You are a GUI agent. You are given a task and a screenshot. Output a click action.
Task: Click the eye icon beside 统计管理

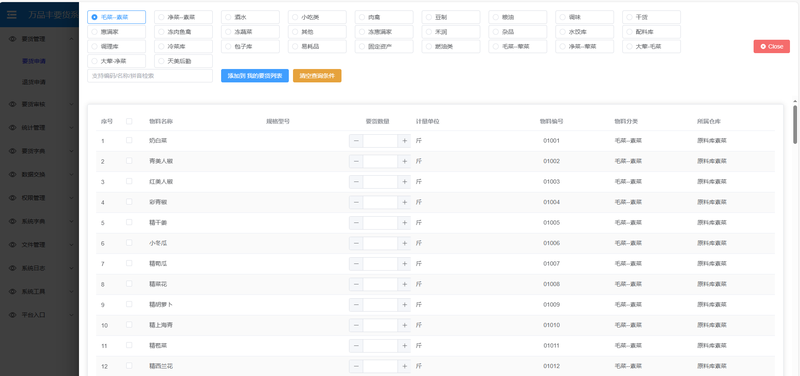pos(13,128)
